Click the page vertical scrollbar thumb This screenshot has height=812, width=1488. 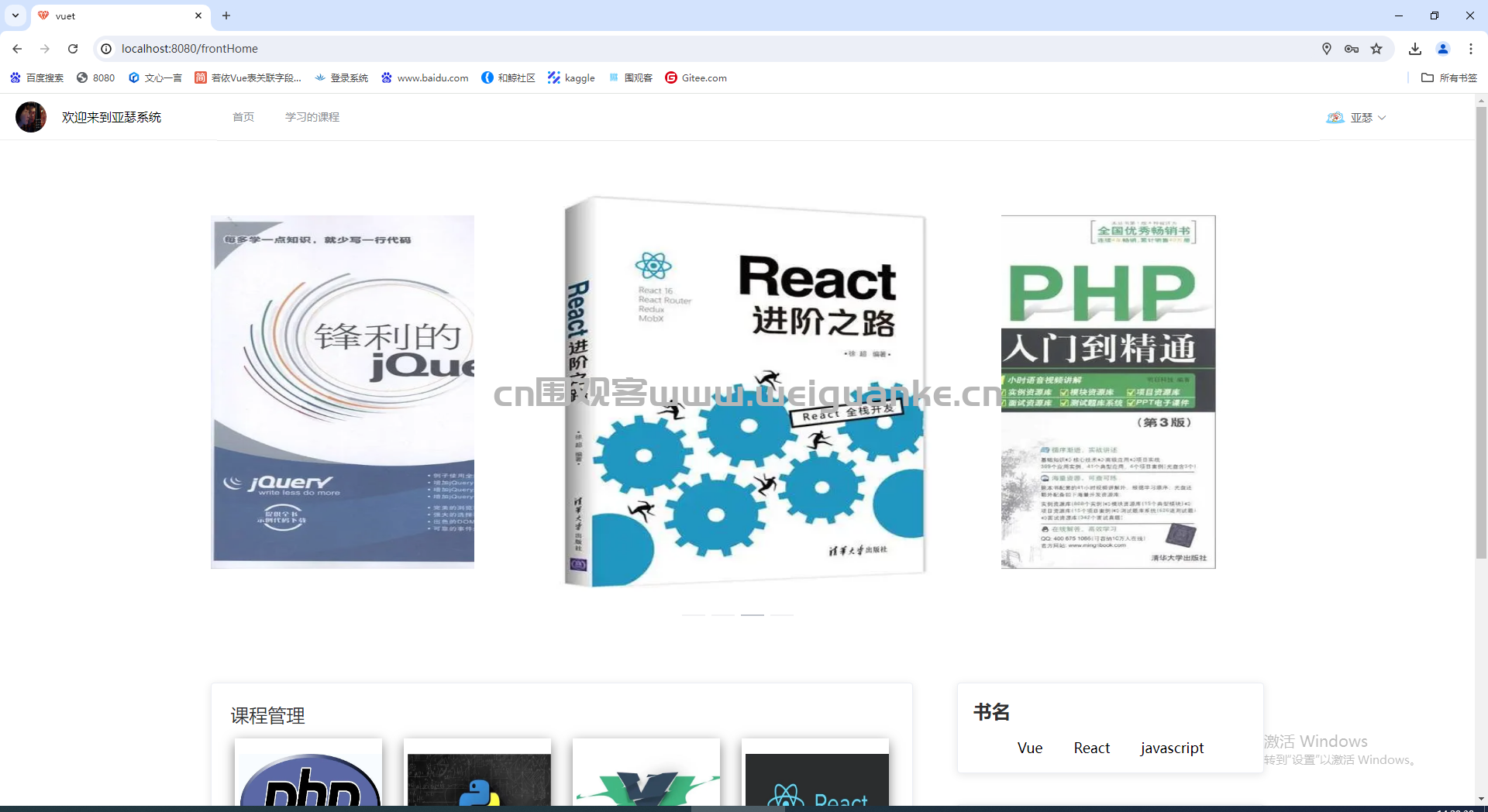pyautogui.click(x=1481, y=333)
